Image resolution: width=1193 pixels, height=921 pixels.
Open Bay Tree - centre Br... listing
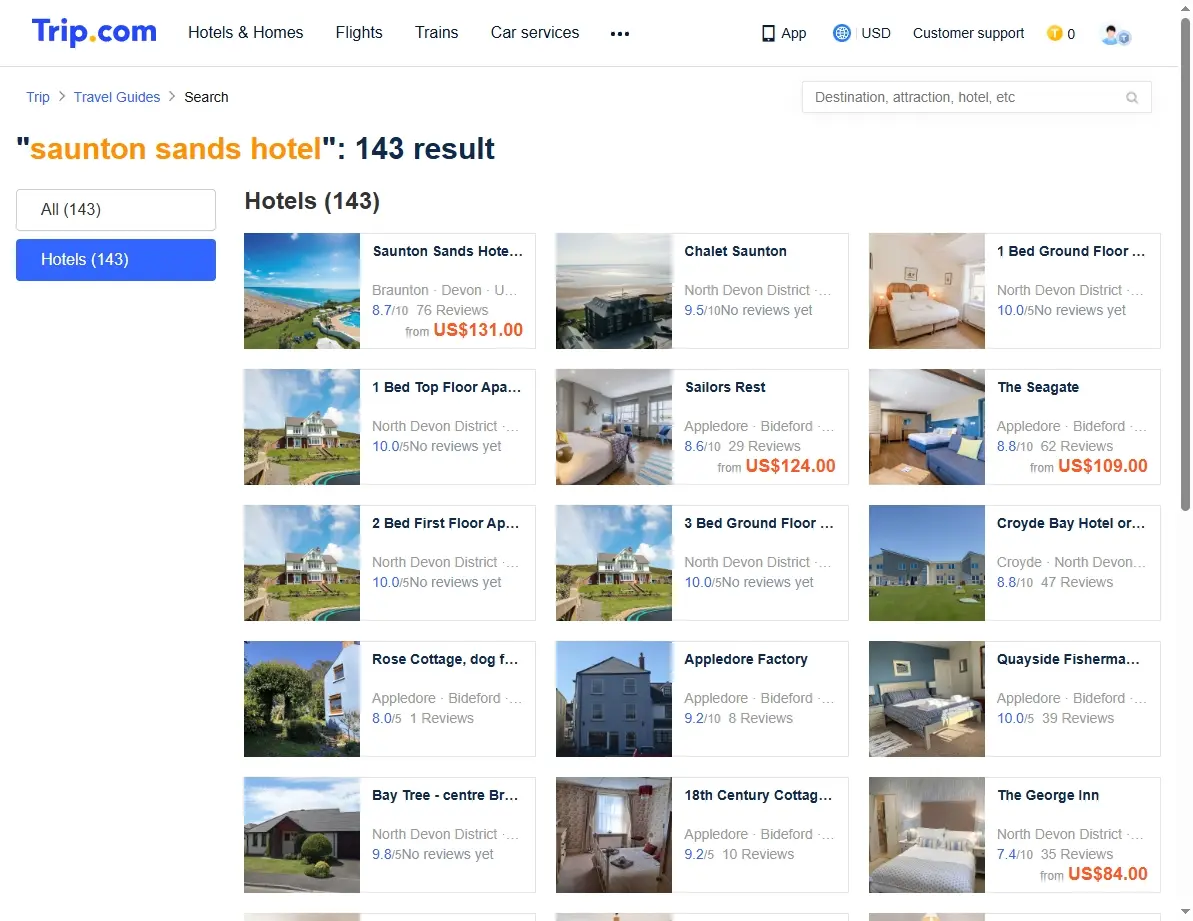click(x=445, y=796)
